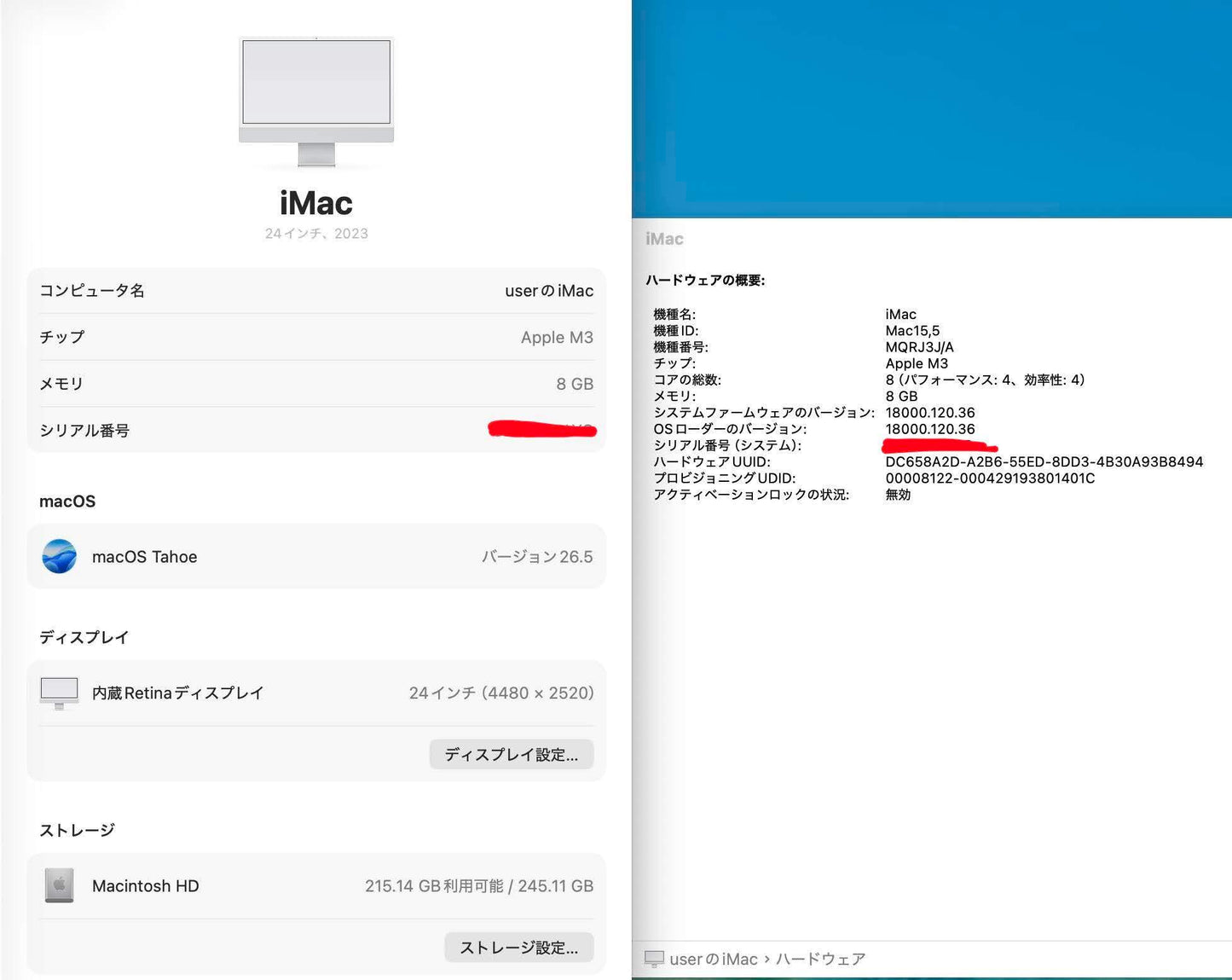
Task: Click the メモリ value 8 GB in About panel
Action: (575, 384)
